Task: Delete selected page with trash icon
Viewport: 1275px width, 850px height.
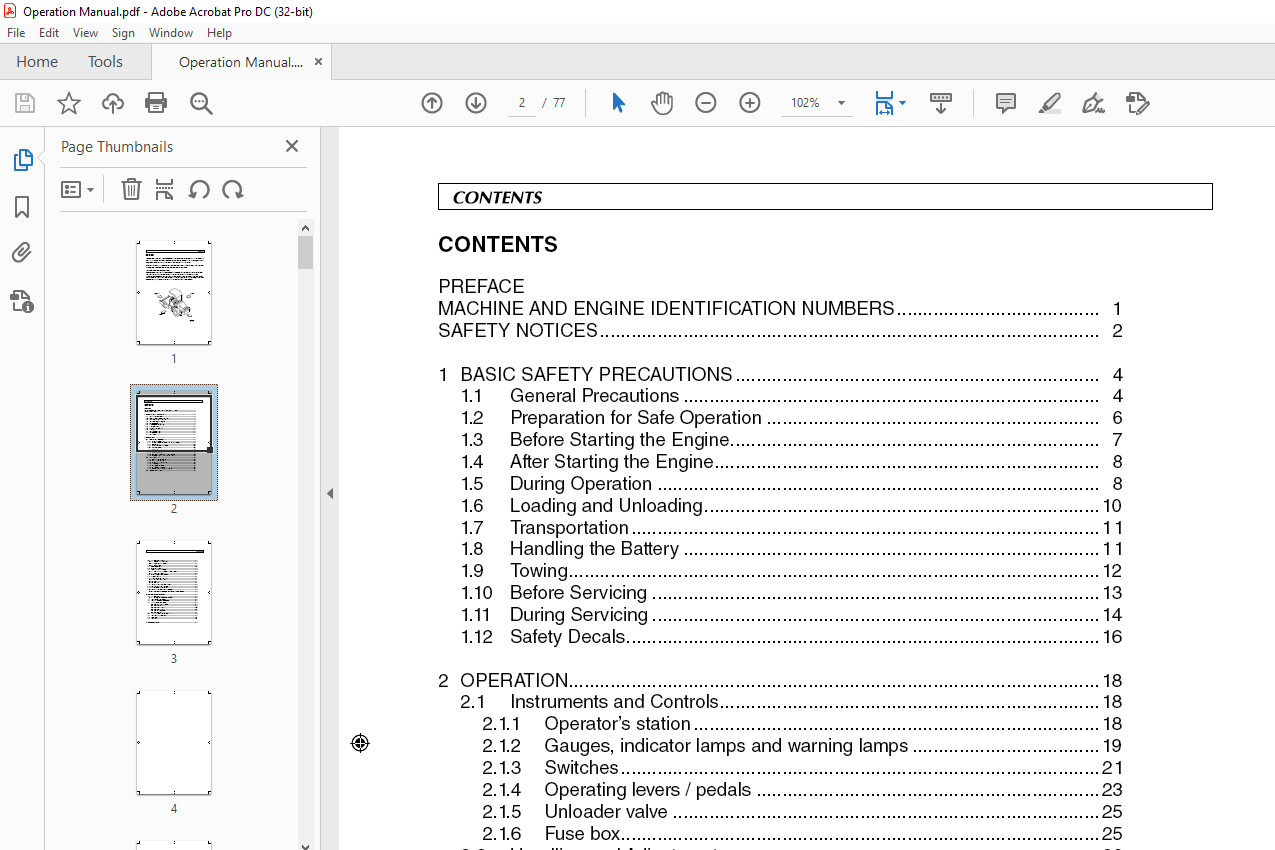Action: point(131,189)
